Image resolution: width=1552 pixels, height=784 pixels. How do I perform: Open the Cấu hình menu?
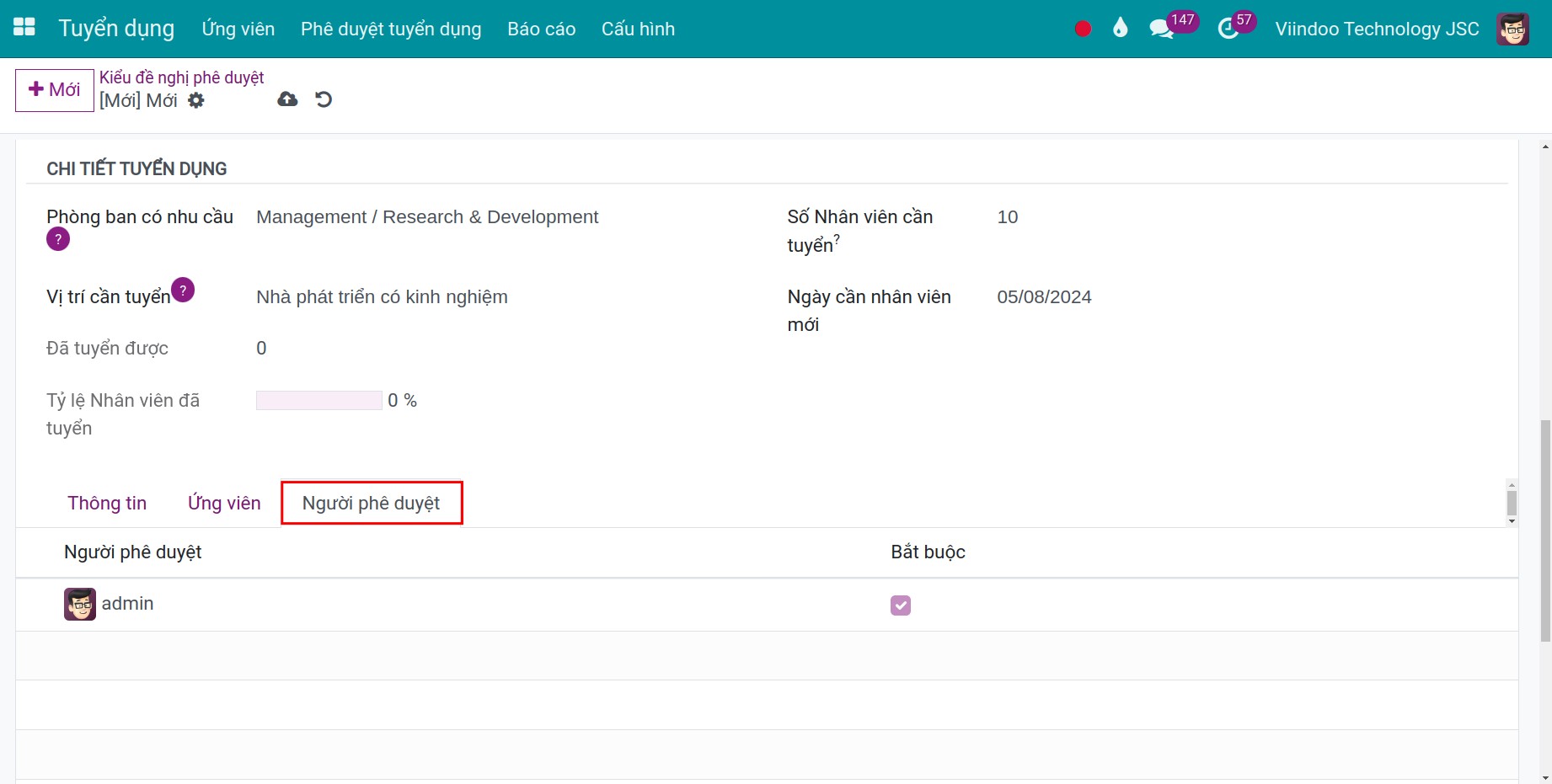638,29
